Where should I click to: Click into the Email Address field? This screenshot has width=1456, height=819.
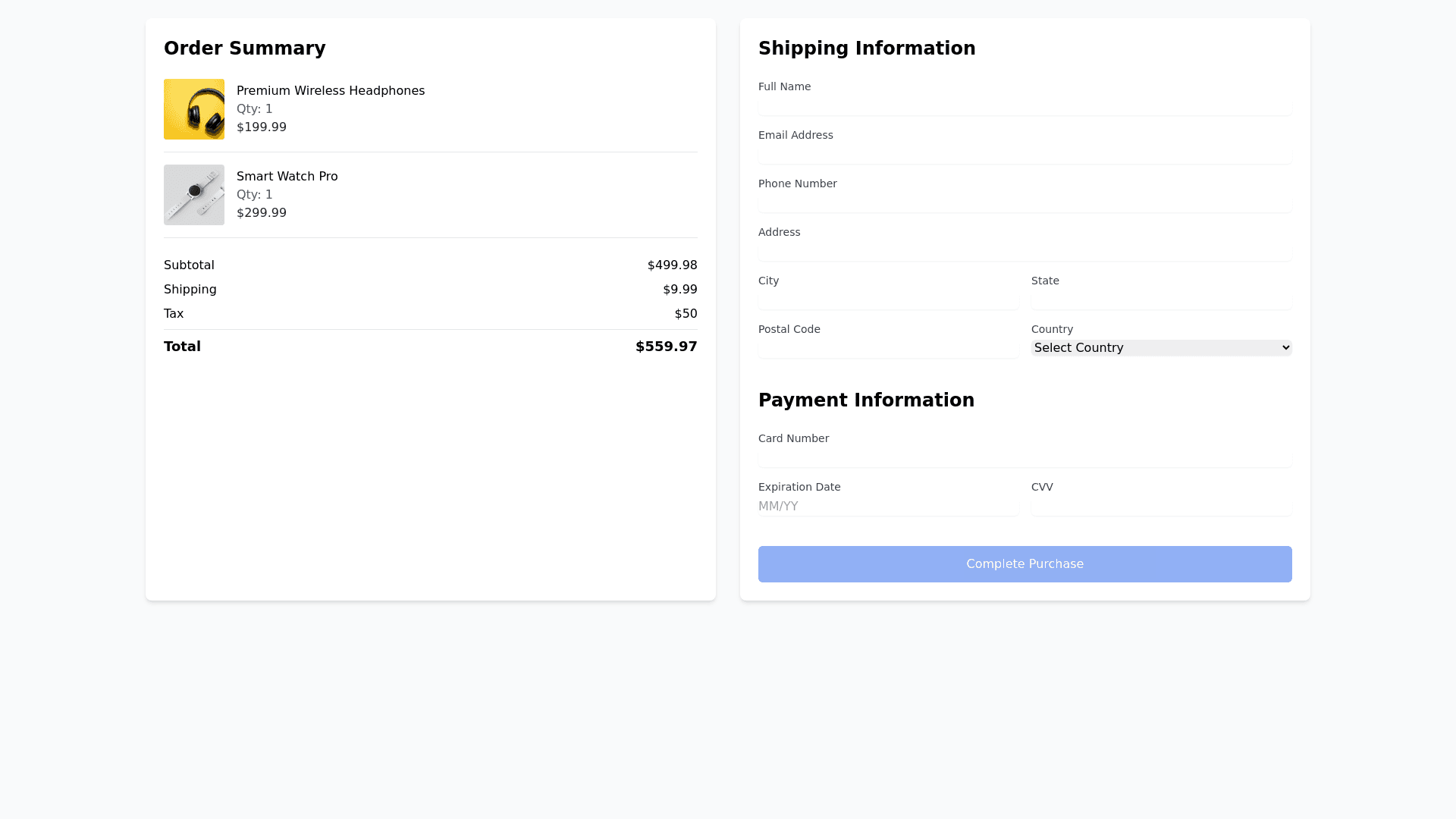[1025, 155]
